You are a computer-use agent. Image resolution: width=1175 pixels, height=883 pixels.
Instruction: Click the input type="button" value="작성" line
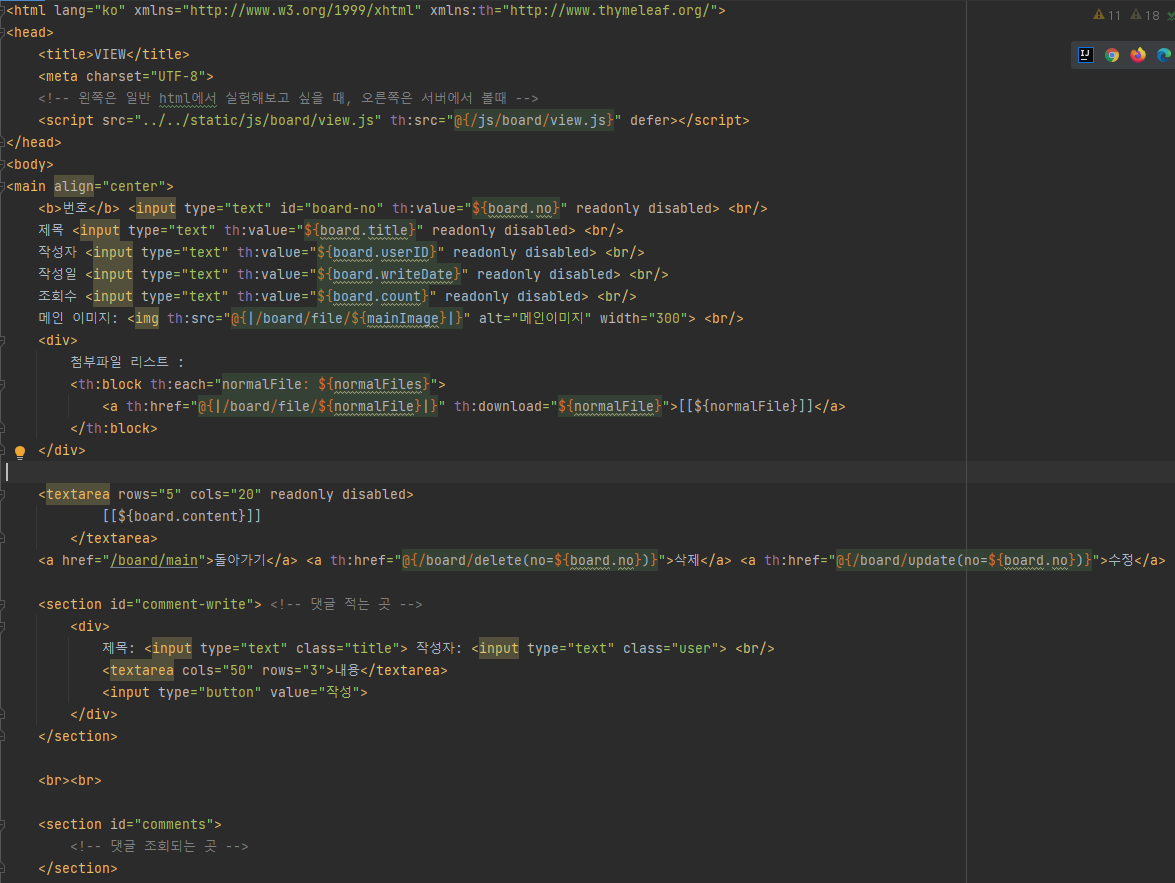(235, 693)
